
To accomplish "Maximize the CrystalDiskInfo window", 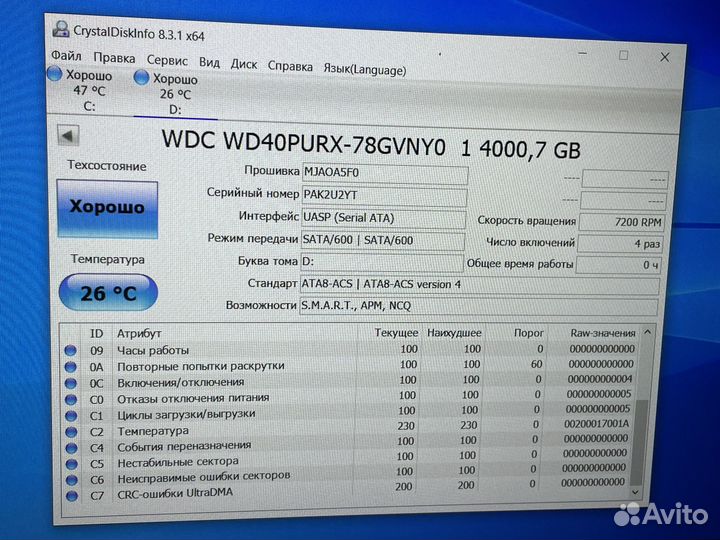I will 624,55.
